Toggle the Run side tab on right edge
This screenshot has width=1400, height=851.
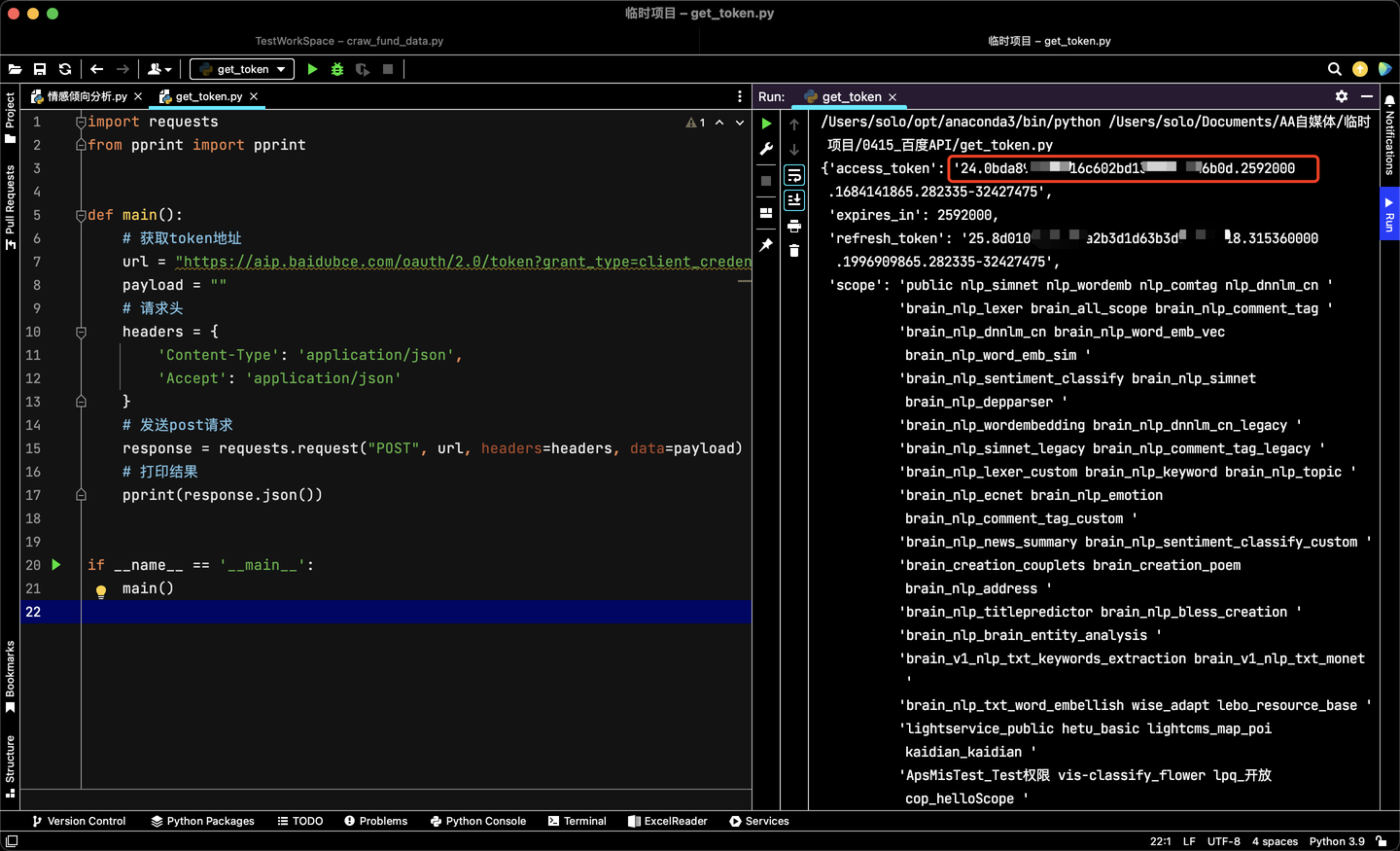point(1390,216)
